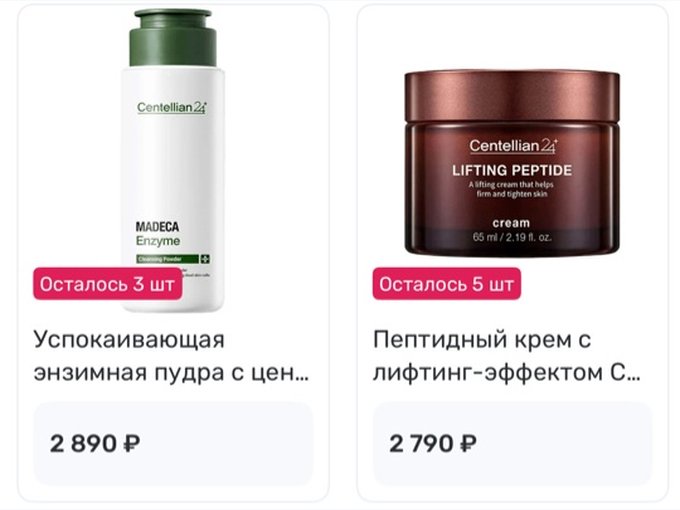Tap the 2 790 ₽ price button
Image resolution: width=680 pixels, height=510 pixels.
[x=513, y=444]
